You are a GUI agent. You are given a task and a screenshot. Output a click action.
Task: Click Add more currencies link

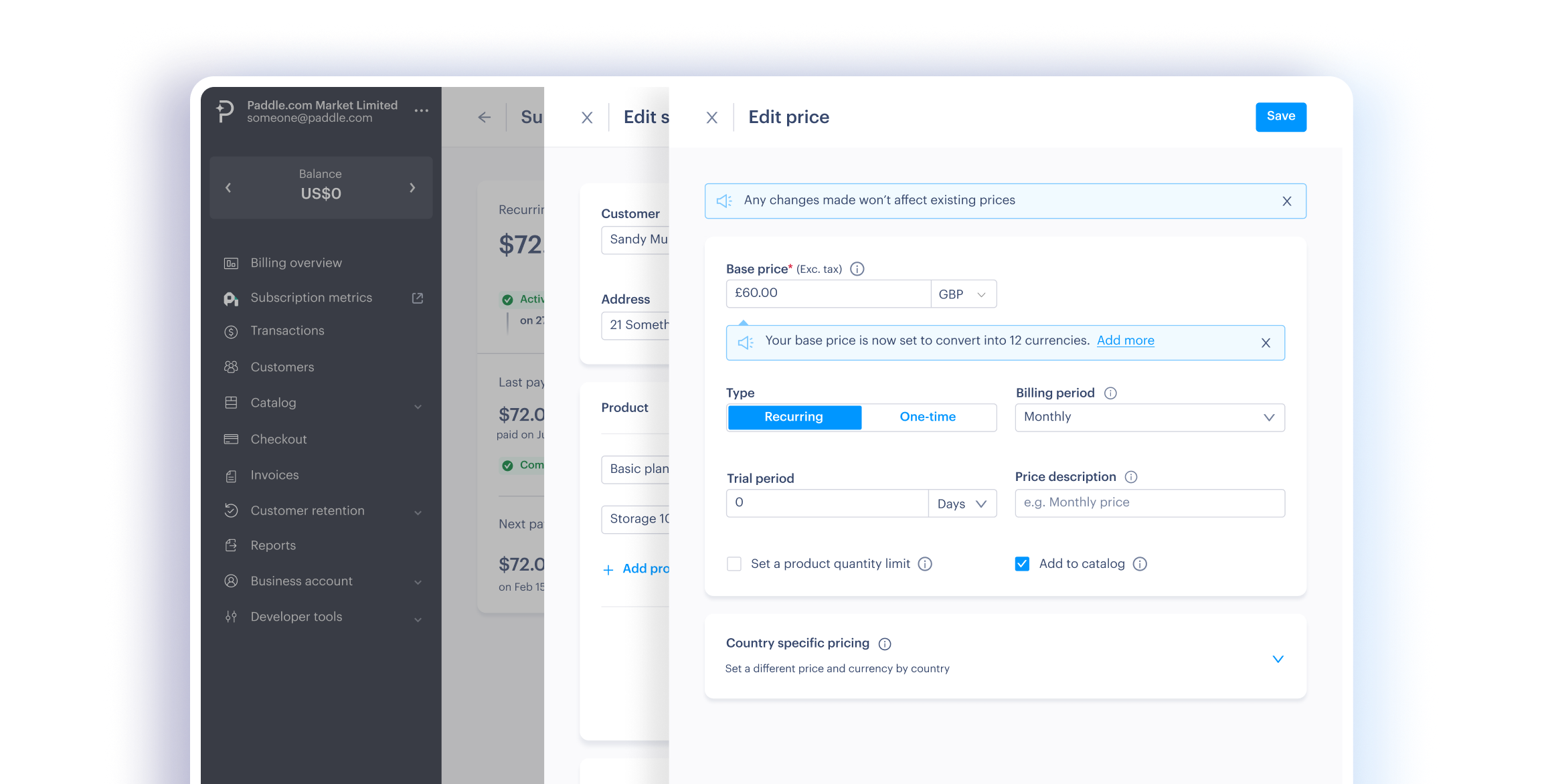point(1125,340)
